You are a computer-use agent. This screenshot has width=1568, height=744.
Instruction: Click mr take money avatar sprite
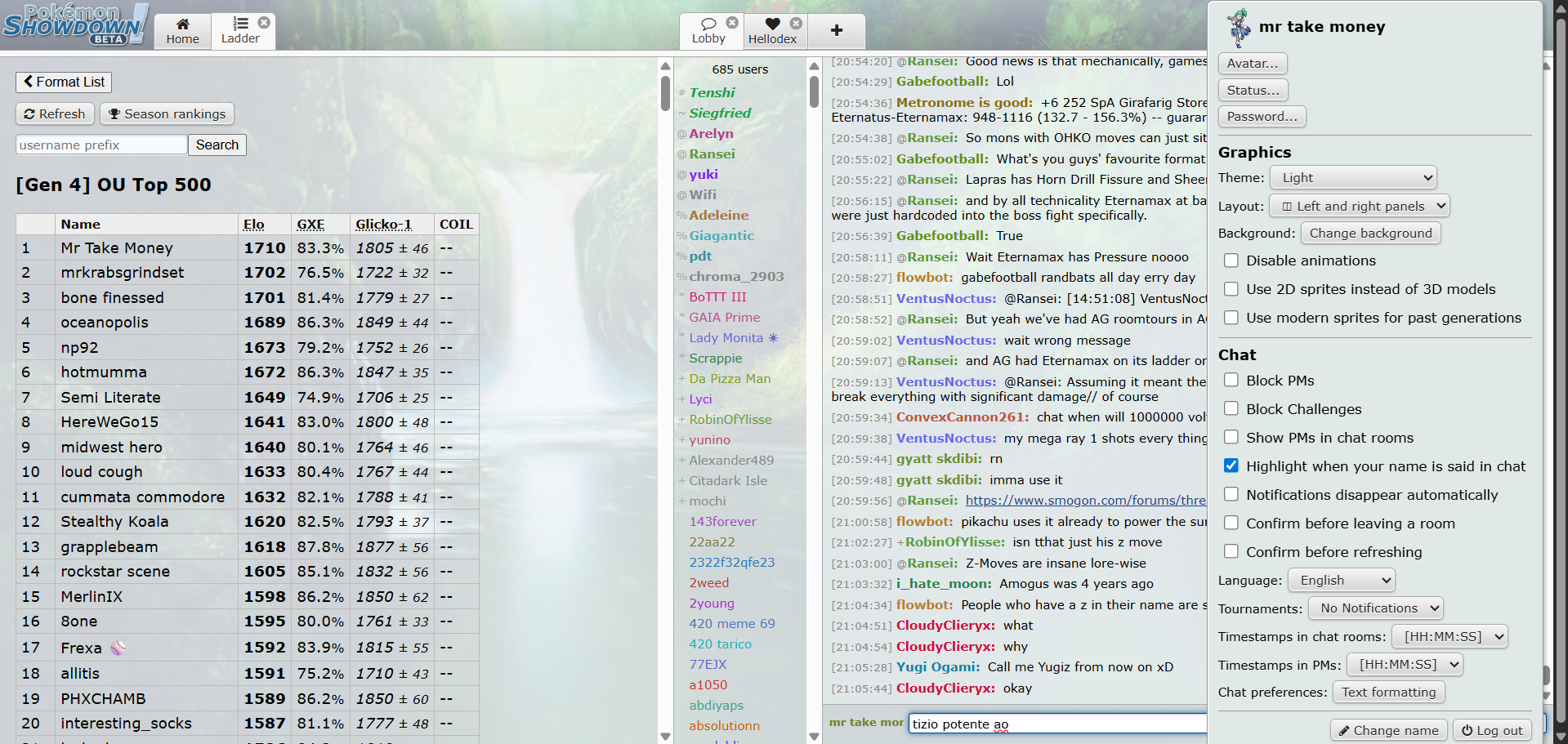(1238, 28)
